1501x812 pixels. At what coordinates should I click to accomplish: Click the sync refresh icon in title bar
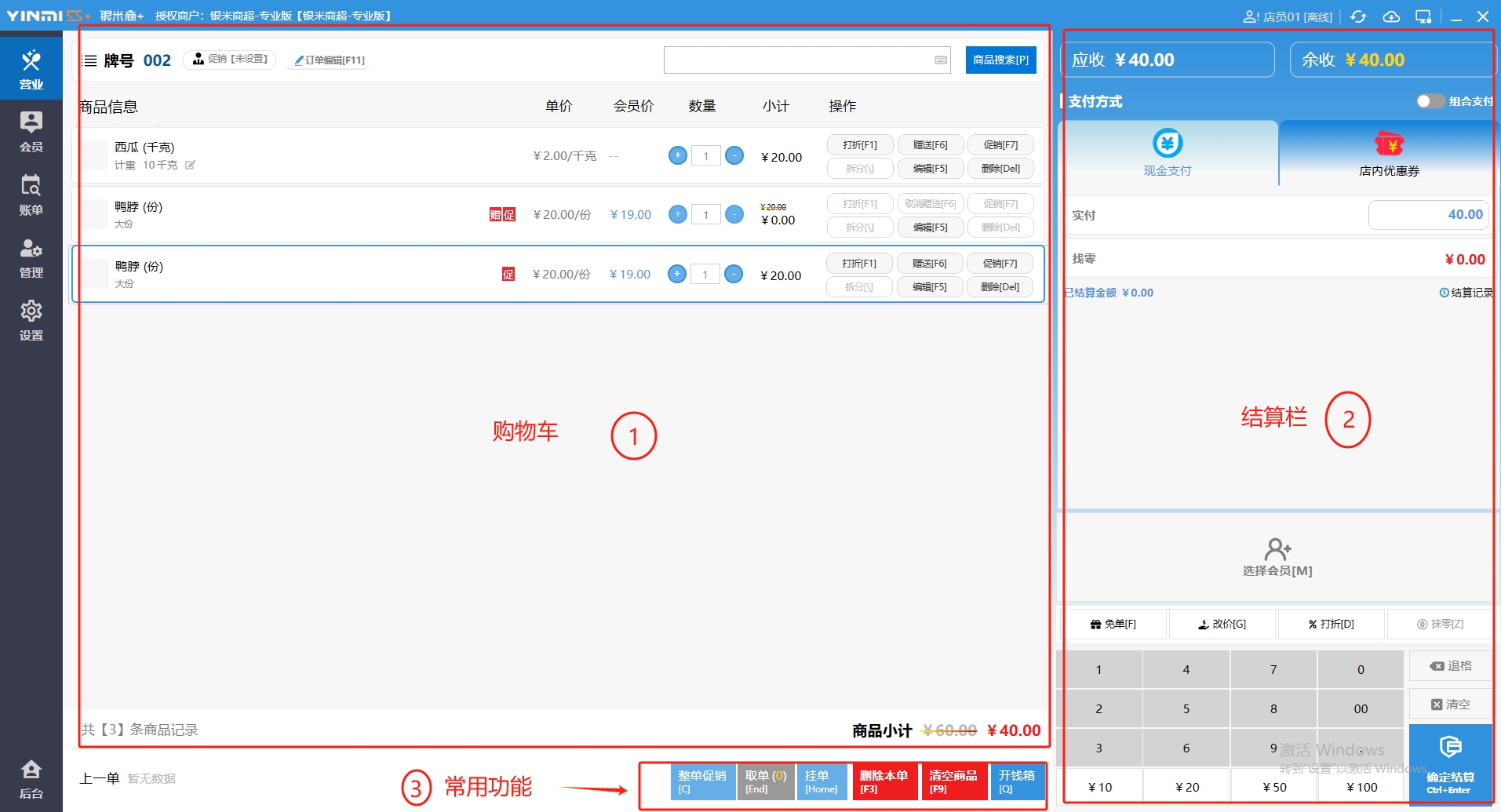tap(1358, 16)
